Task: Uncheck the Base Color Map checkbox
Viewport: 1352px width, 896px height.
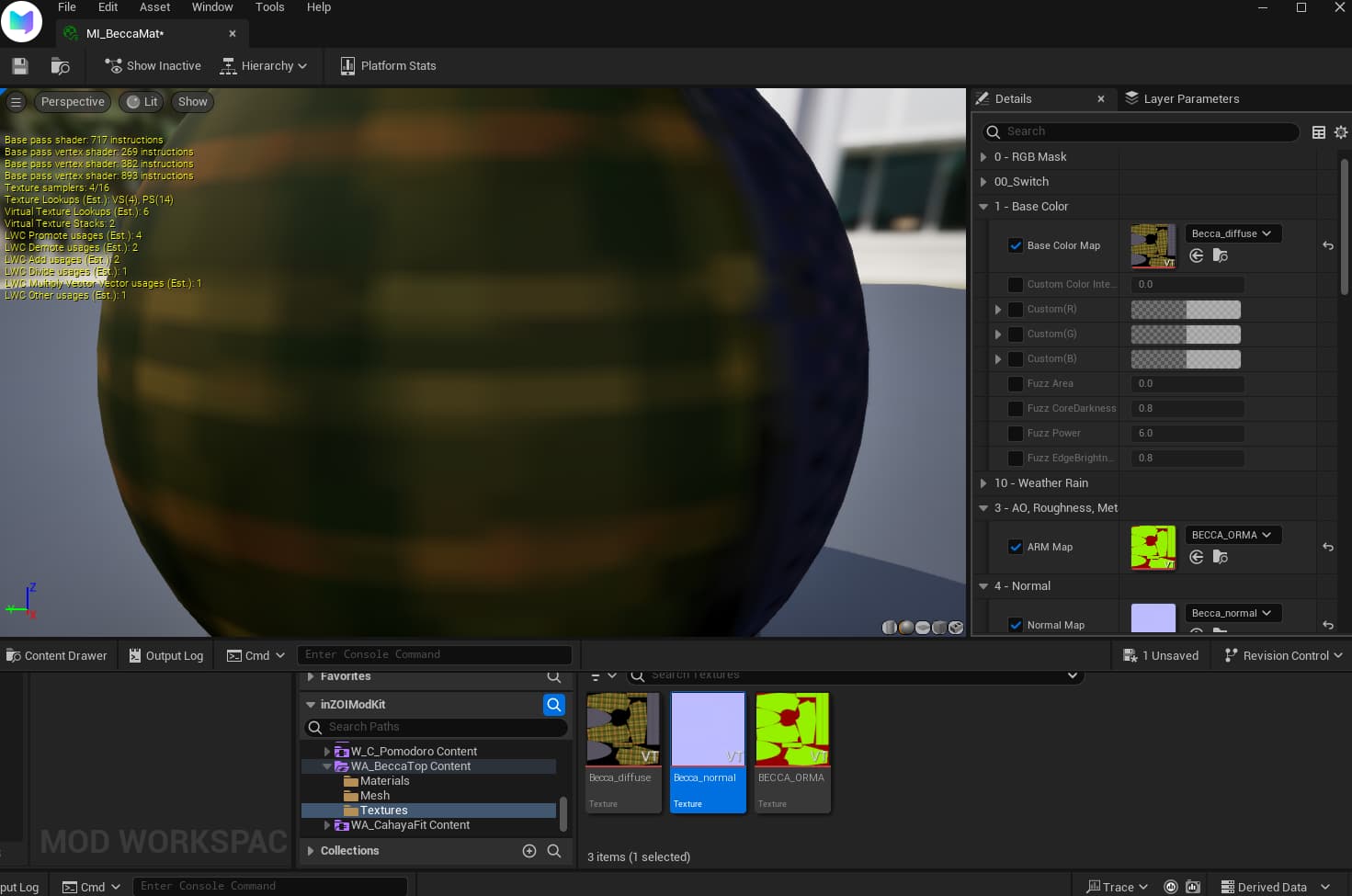Action: [1016, 245]
